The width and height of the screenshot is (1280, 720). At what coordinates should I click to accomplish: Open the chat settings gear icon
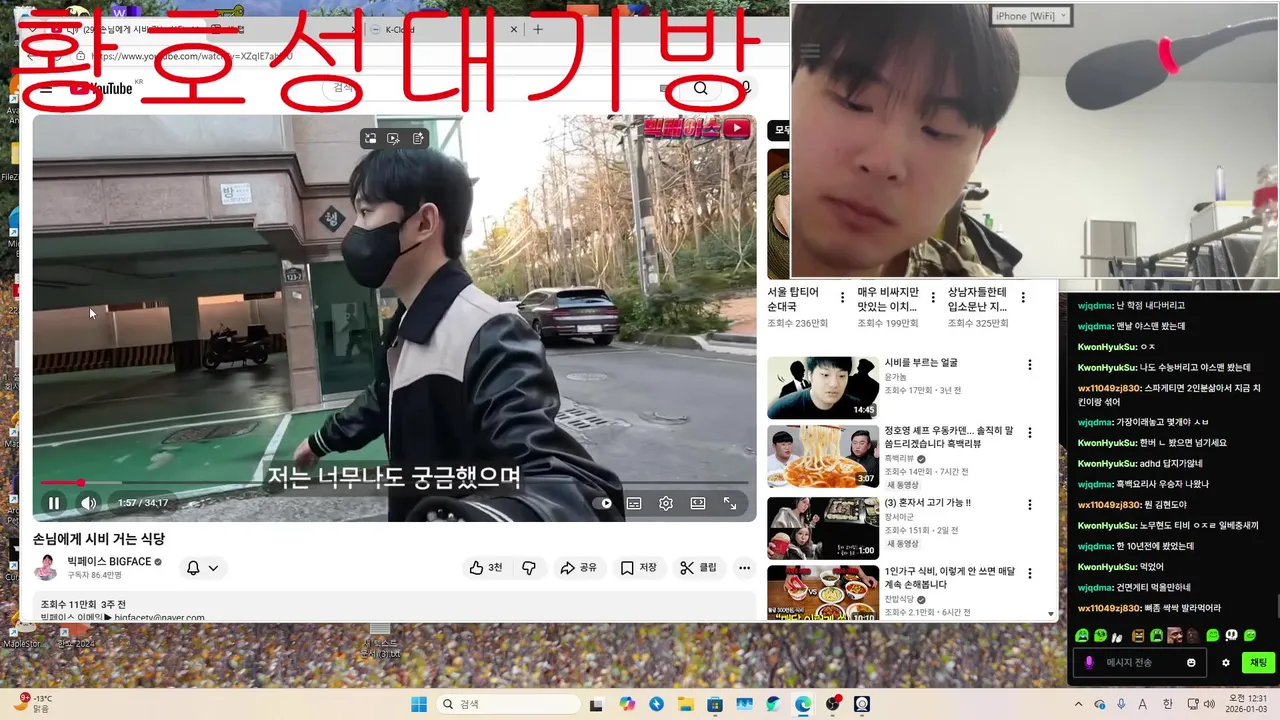tap(1226, 662)
